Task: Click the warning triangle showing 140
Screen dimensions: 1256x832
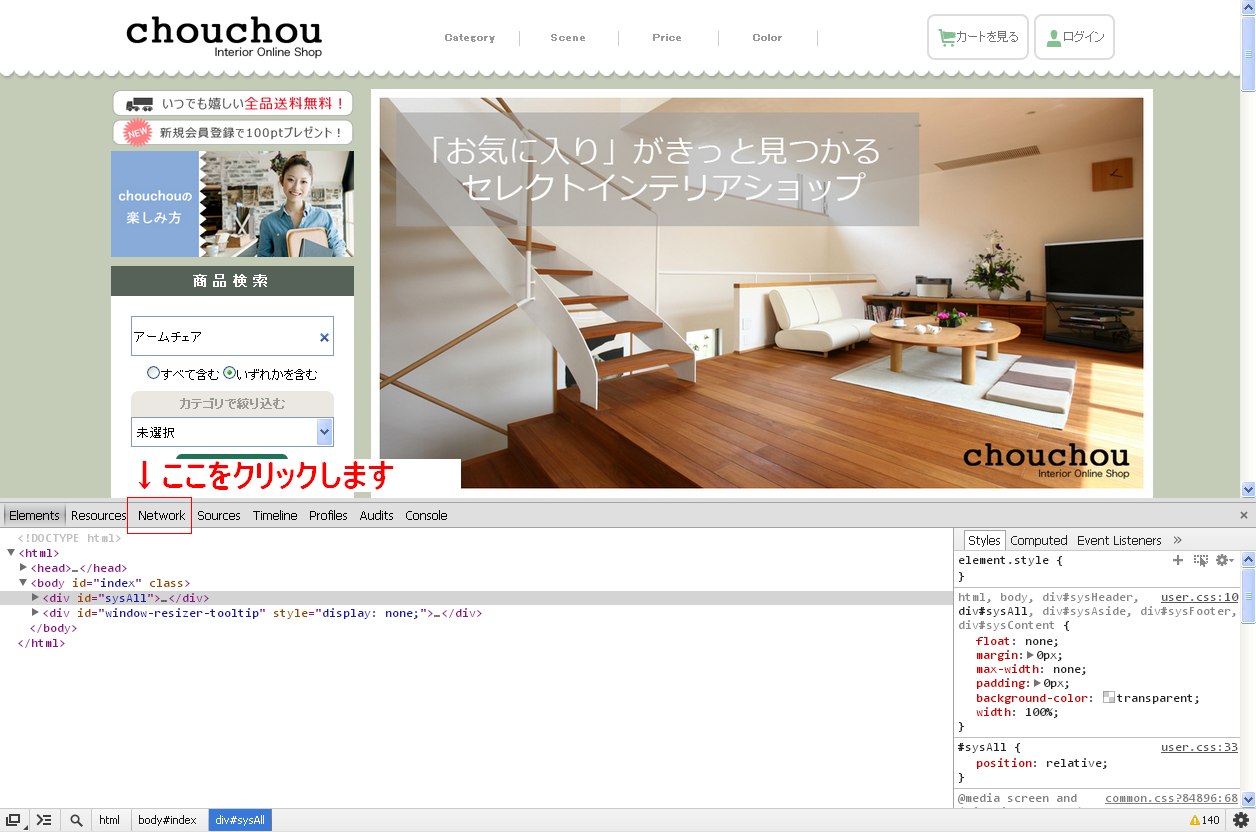Action: tap(1204, 820)
